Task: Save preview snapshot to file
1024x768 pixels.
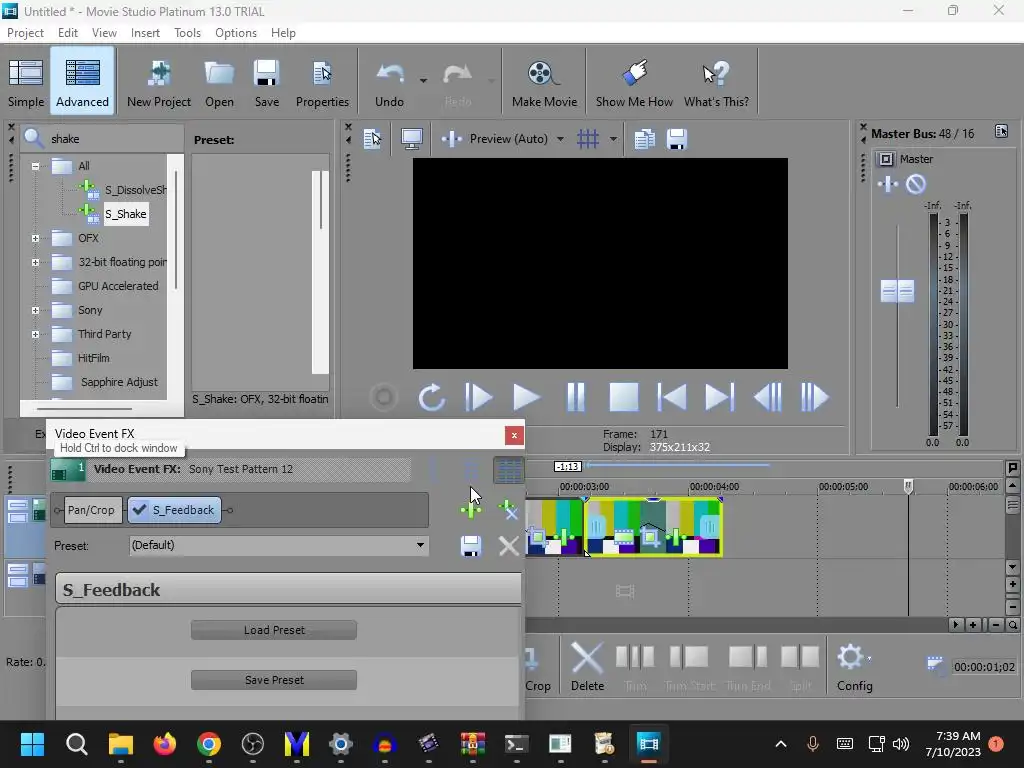Action: tap(677, 138)
